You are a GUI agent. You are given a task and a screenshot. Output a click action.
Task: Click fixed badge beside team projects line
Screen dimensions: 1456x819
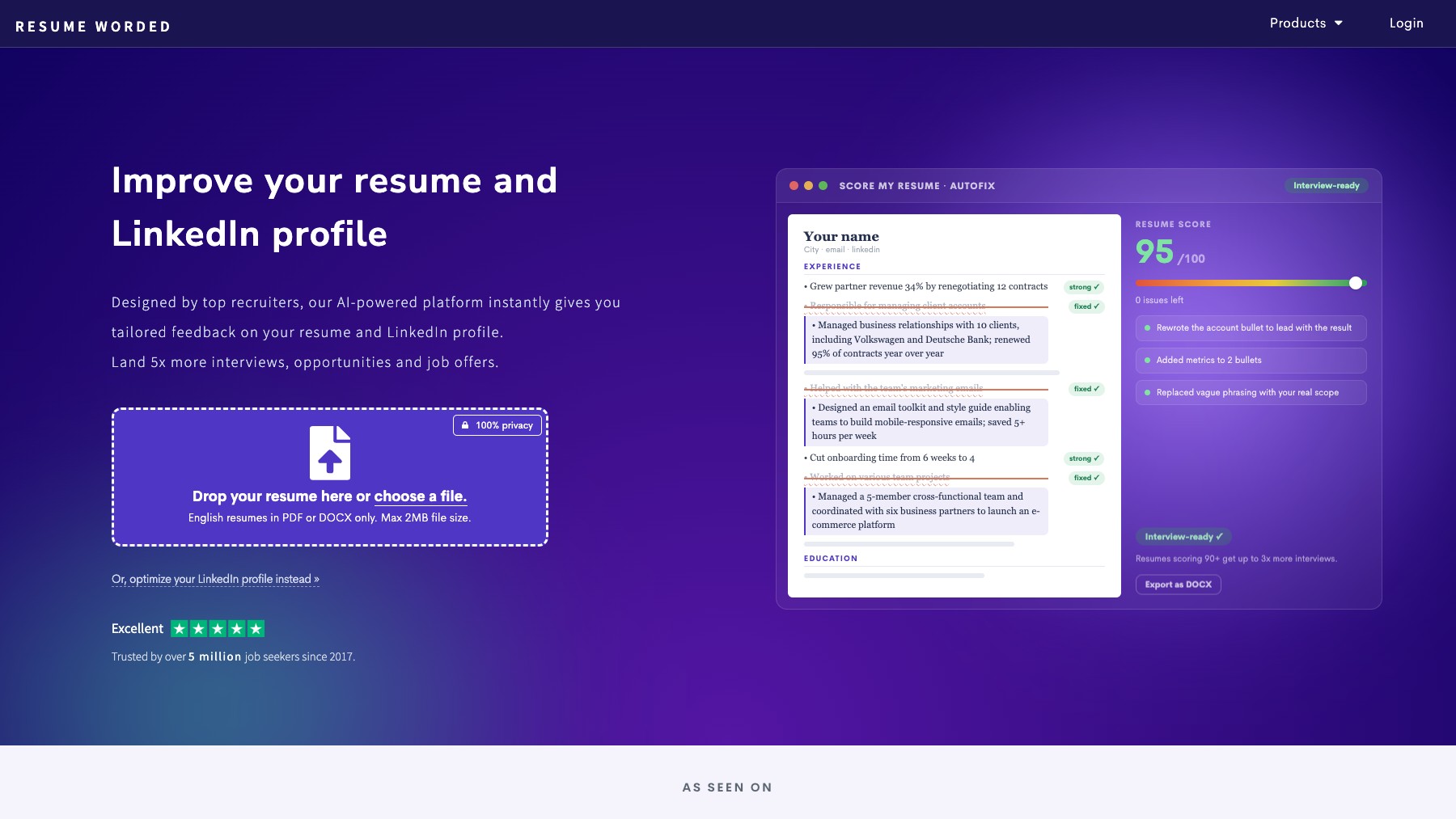1086,478
